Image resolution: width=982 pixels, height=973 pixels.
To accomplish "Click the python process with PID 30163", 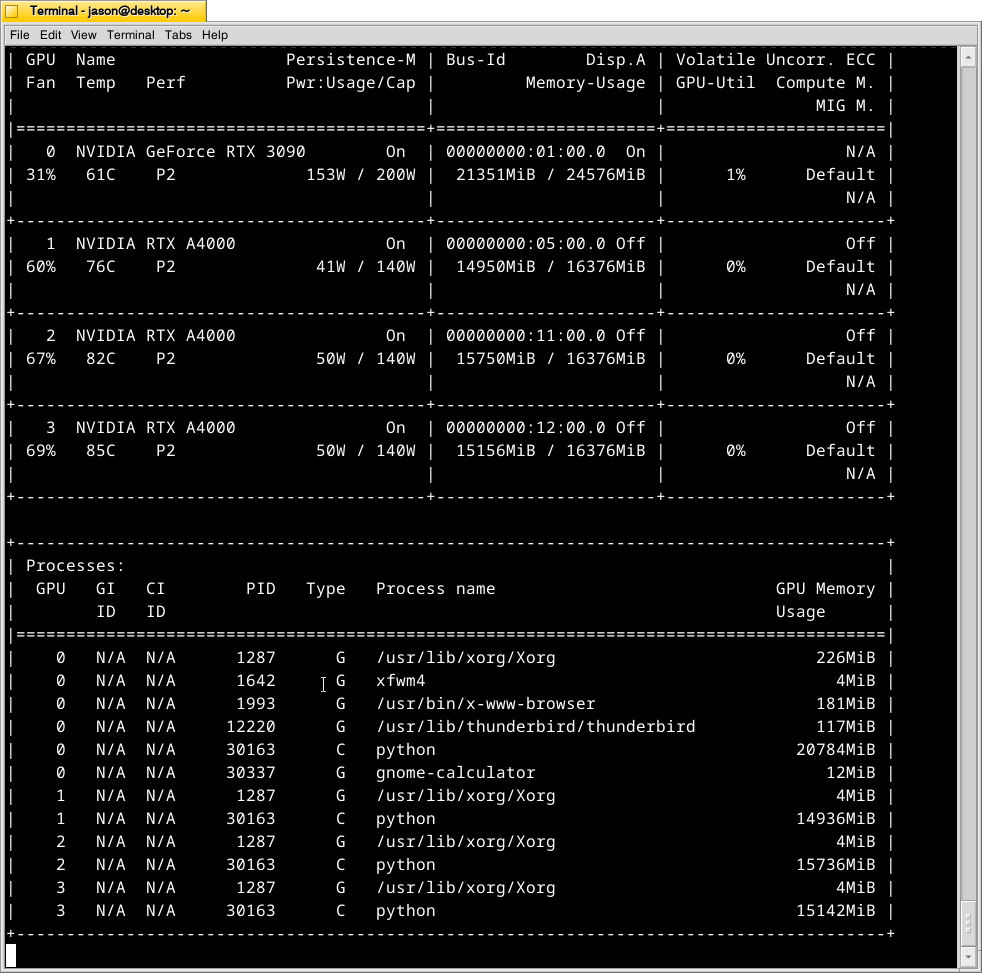I will tap(406, 749).
